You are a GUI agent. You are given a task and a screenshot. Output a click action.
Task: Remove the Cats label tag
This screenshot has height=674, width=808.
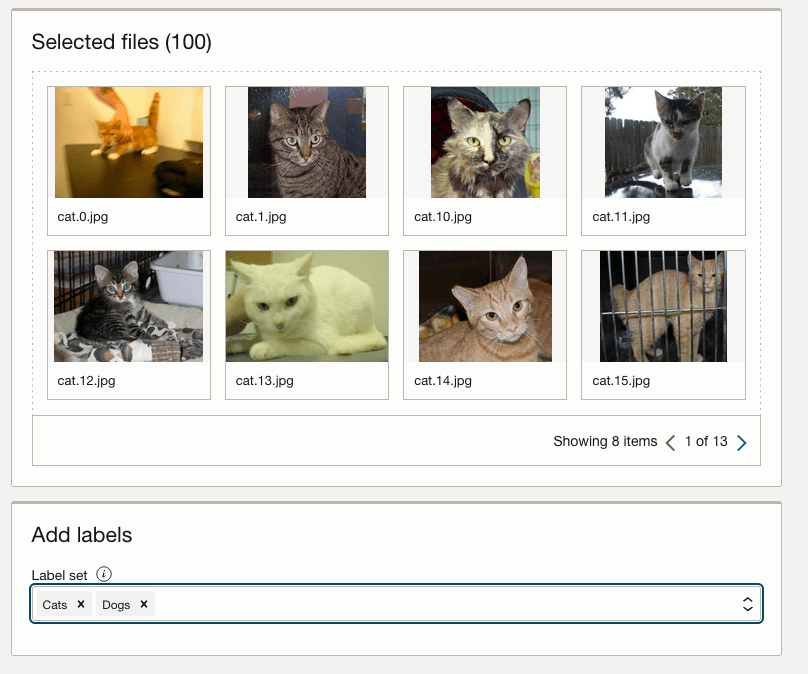(x=81, y=604)
